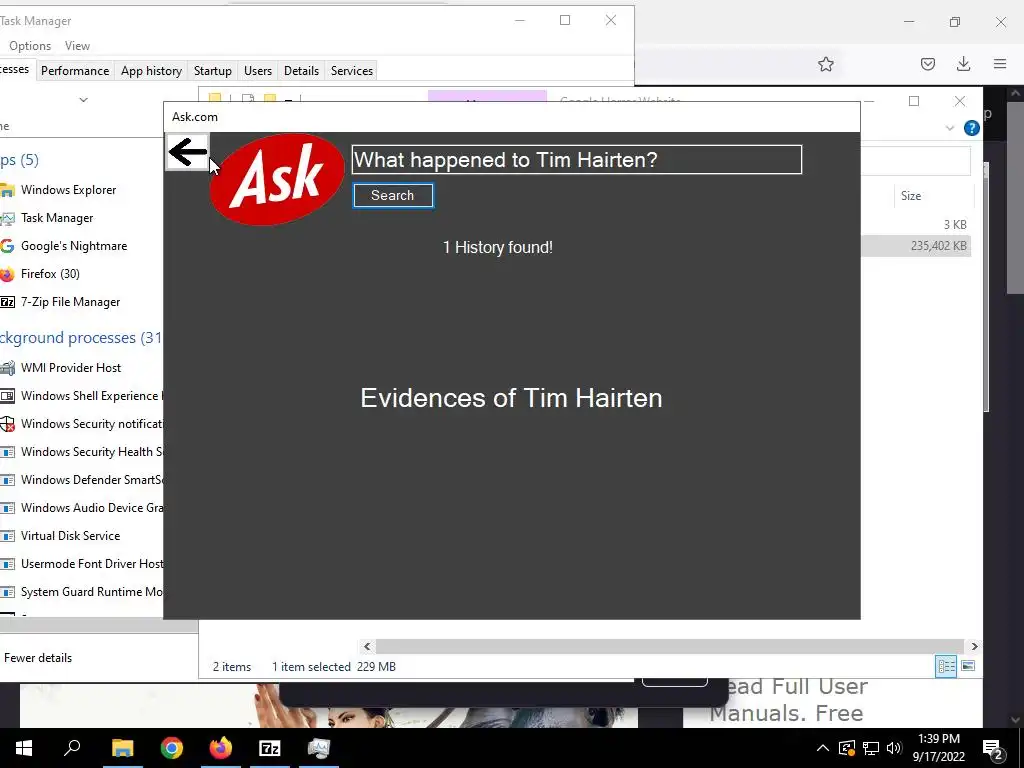The height and width of the screenshot is (768, 1024).
Task: Open Task Manager from the taskbar
Action: (319, 748)
